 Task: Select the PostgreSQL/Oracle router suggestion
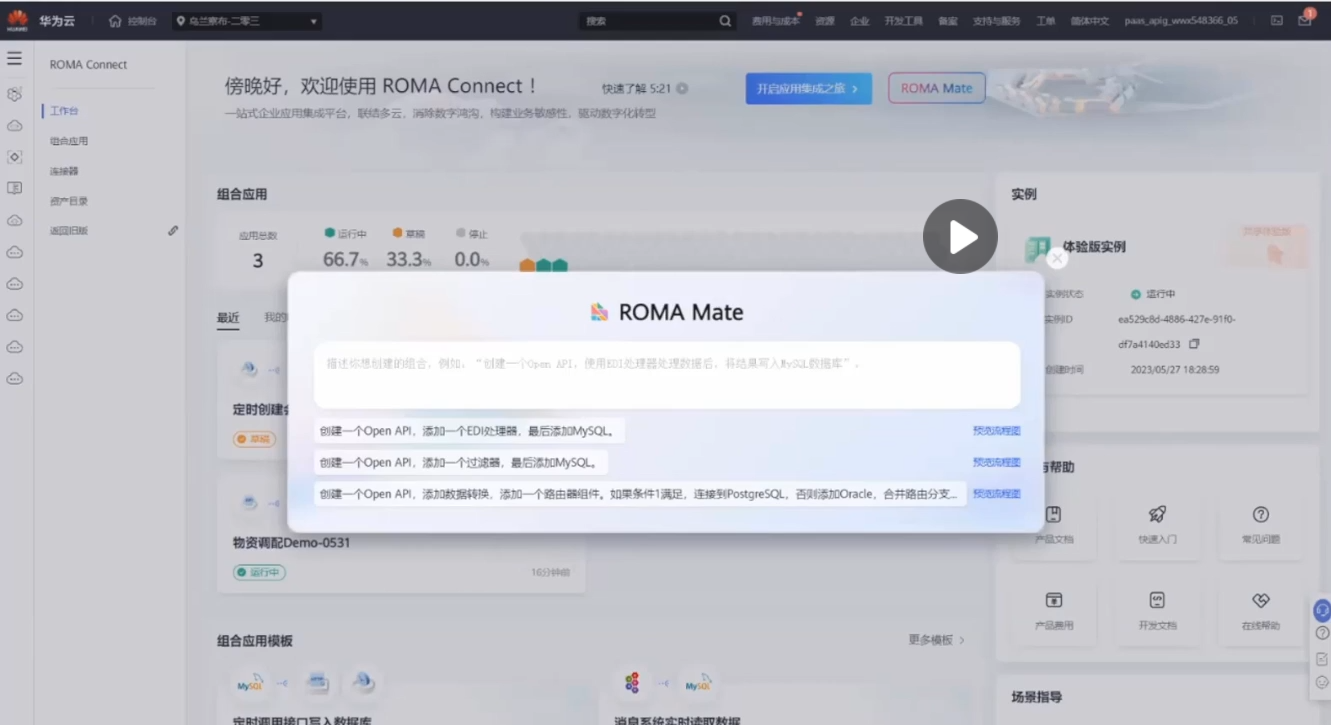640,494
